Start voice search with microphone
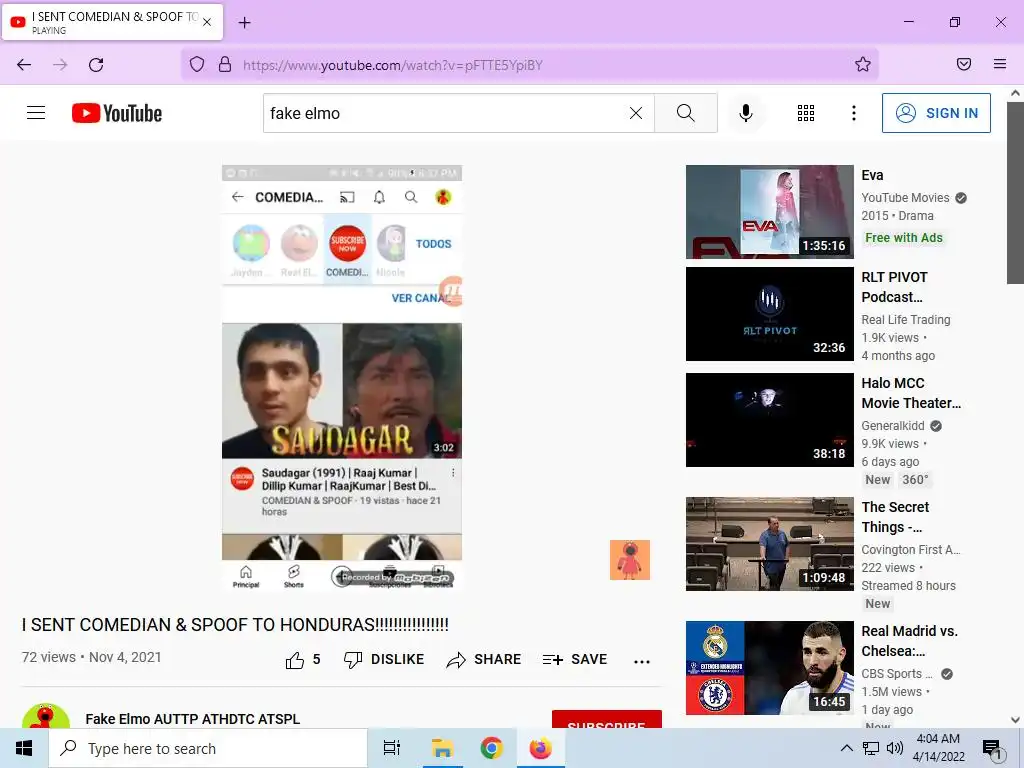The height and width of the screenshot is (768, 1024). point(745,113)
